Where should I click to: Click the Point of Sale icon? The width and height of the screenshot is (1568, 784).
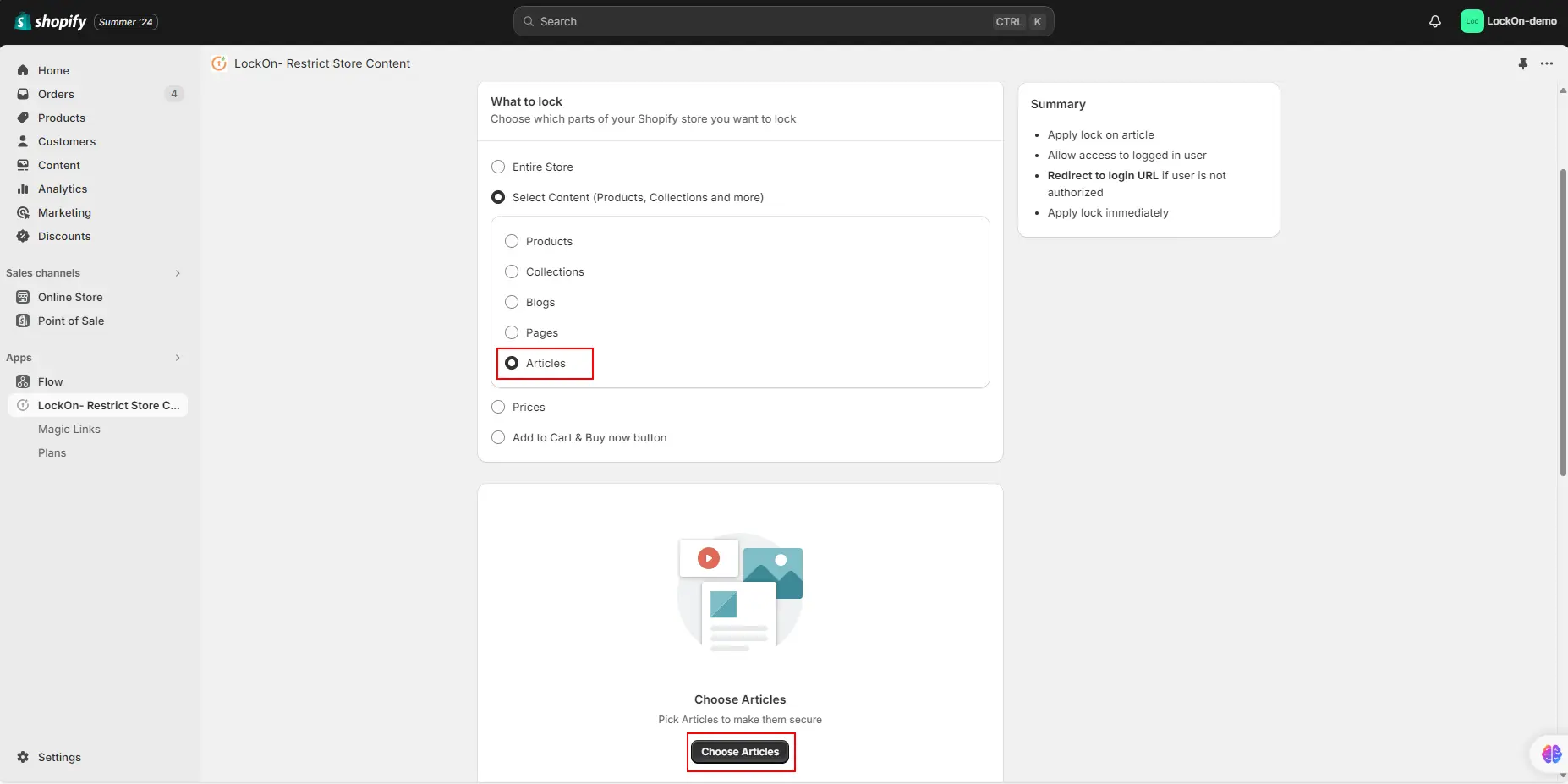23,321
